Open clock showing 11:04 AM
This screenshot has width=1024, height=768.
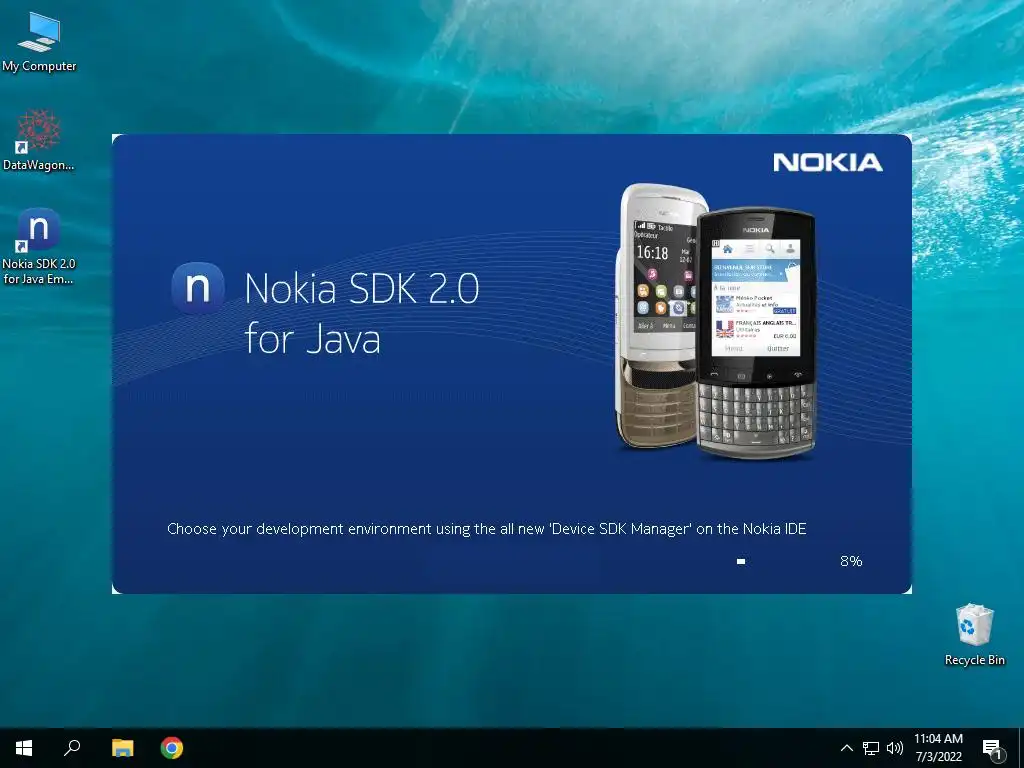[x=938, y=748]
